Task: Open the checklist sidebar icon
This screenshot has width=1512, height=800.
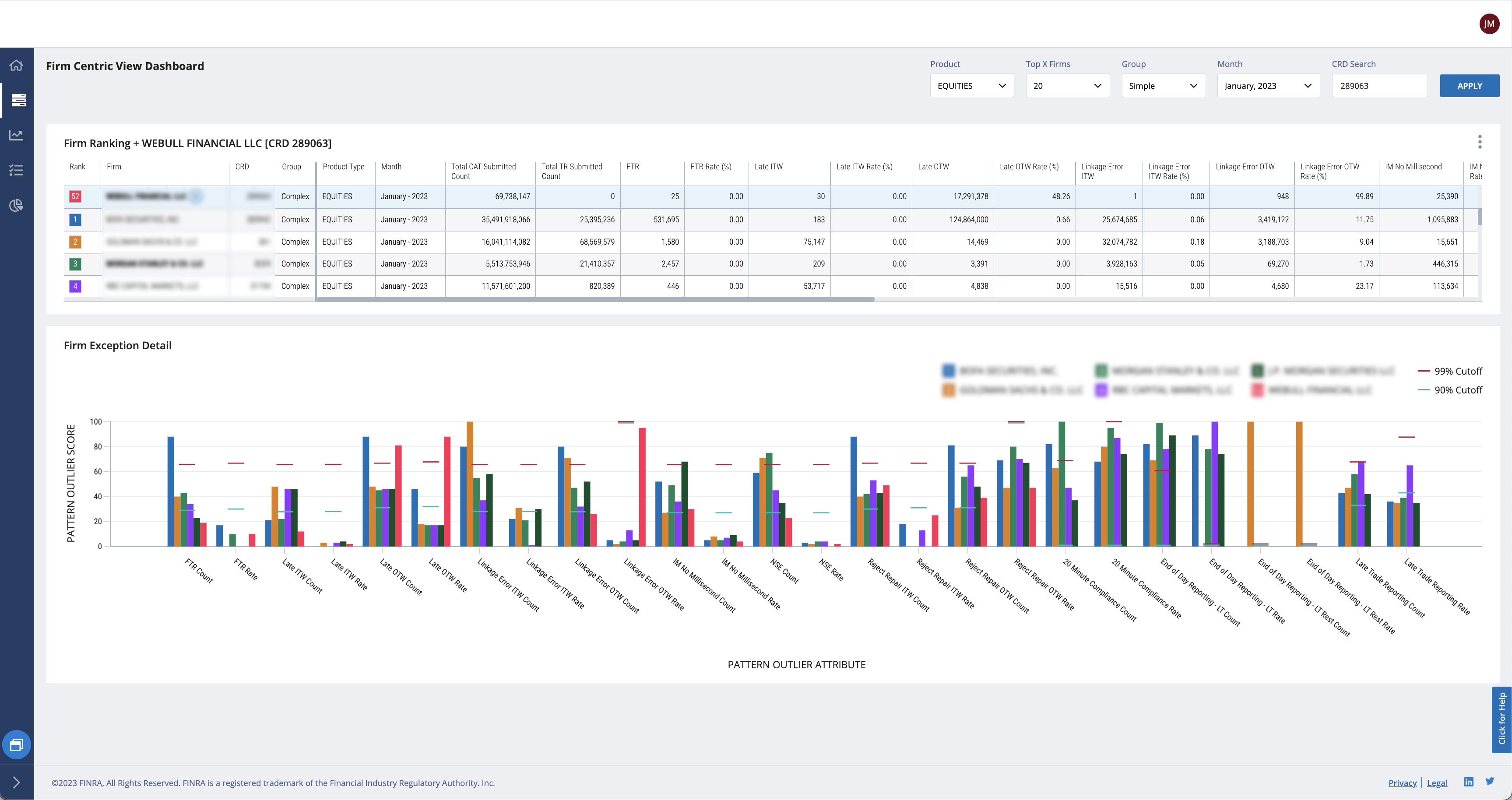Action: (17, 170)
